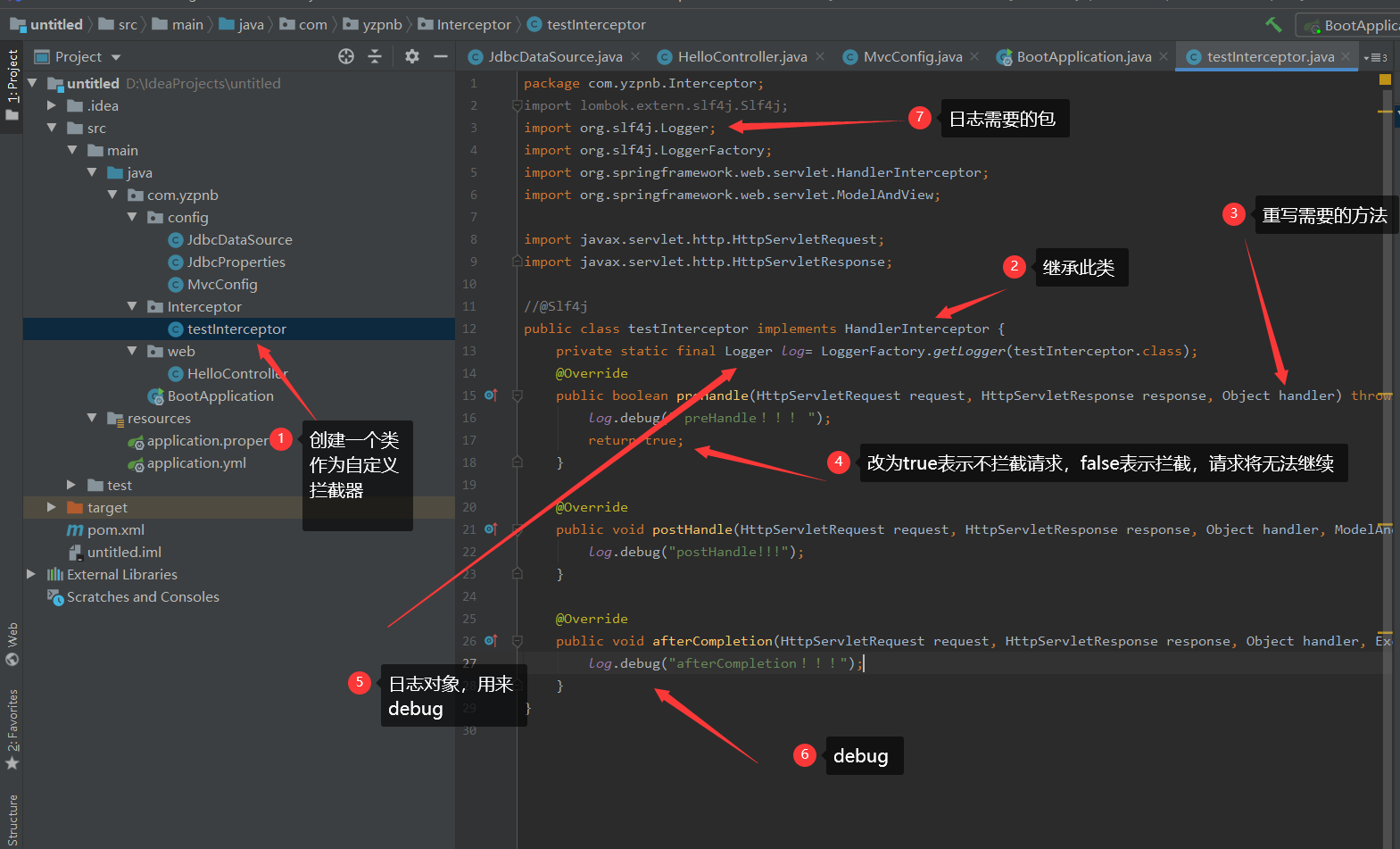
Task: Collapse the src folder
Action: point(52,128)
